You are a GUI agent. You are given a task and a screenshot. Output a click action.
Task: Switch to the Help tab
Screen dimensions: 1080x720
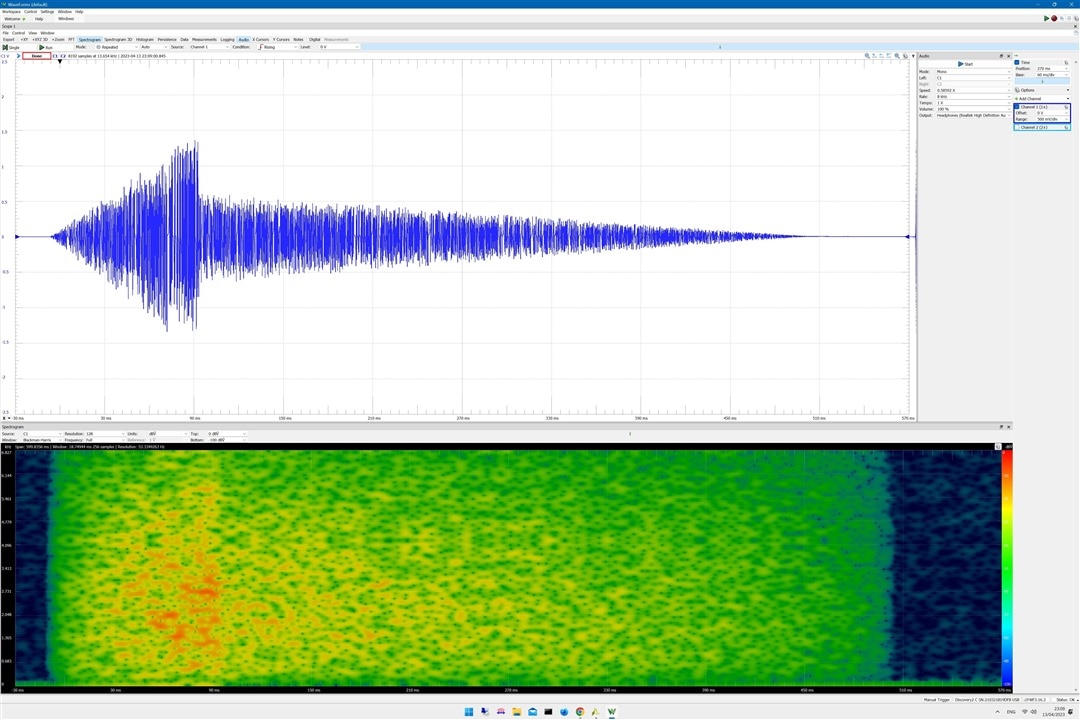(39, 19)
